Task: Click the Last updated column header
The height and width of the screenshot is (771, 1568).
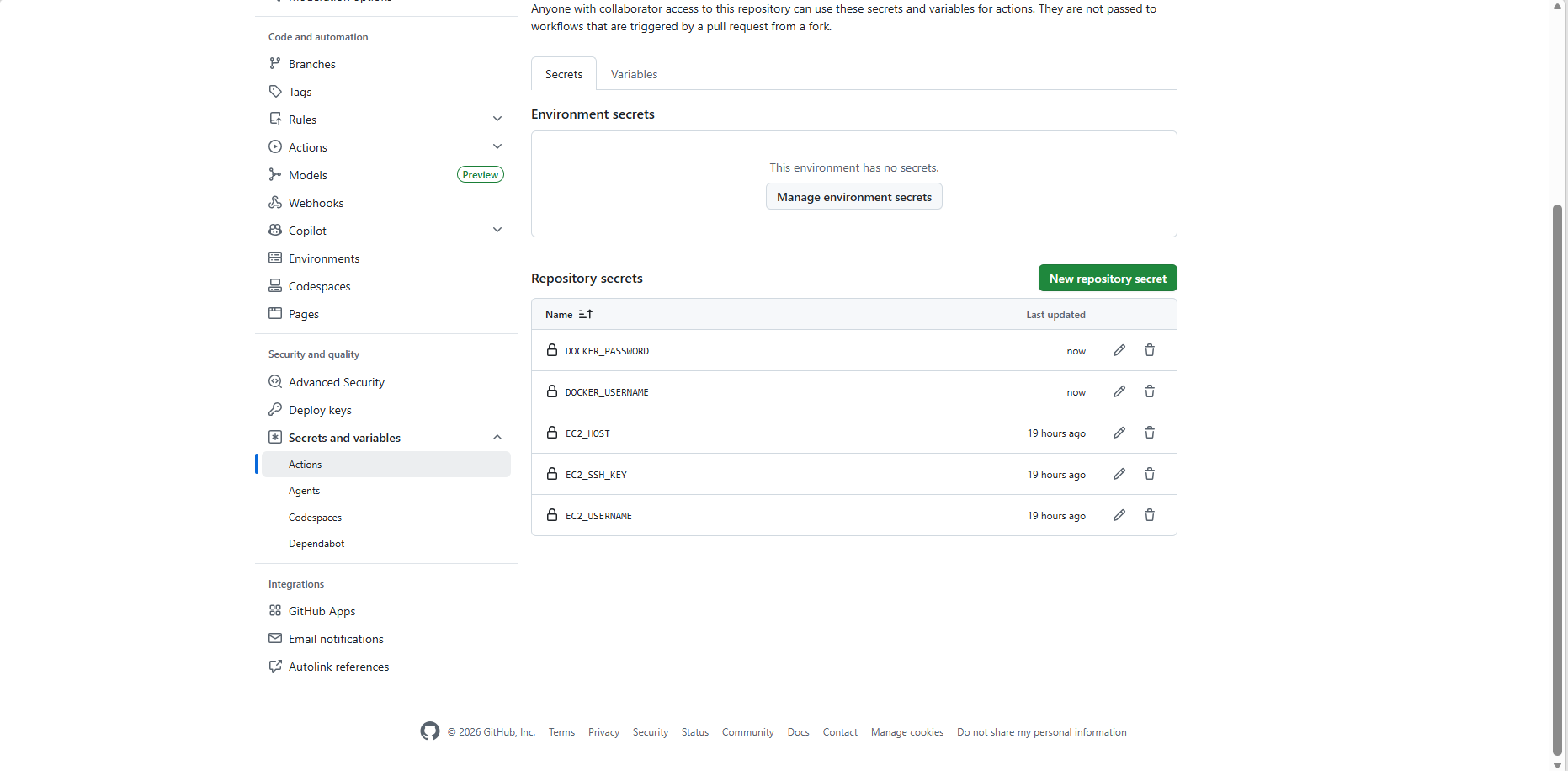Action: 1055,315
